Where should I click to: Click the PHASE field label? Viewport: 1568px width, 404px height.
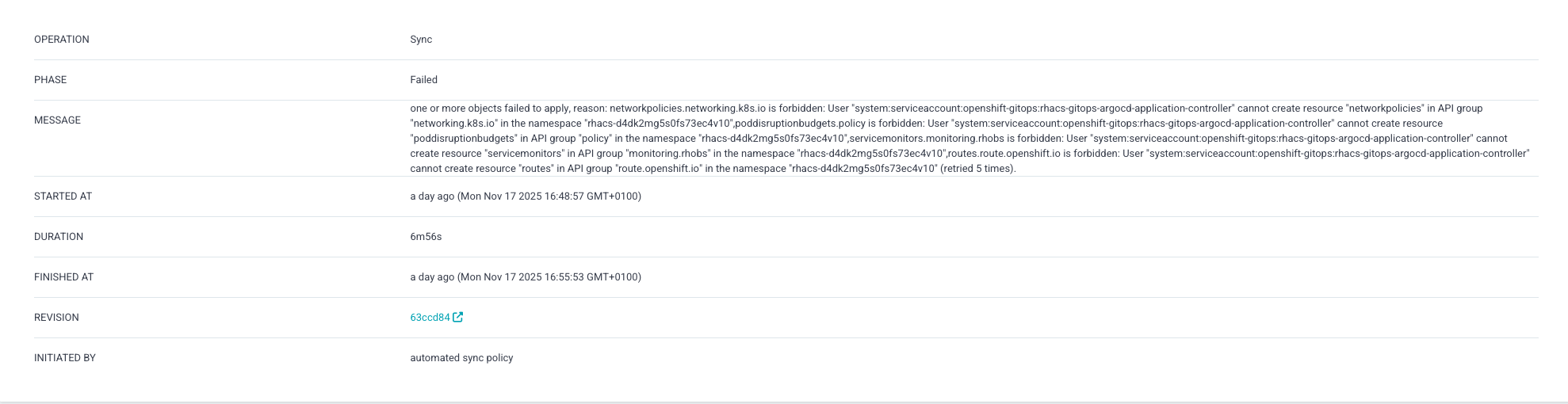[x=50, y=80]
